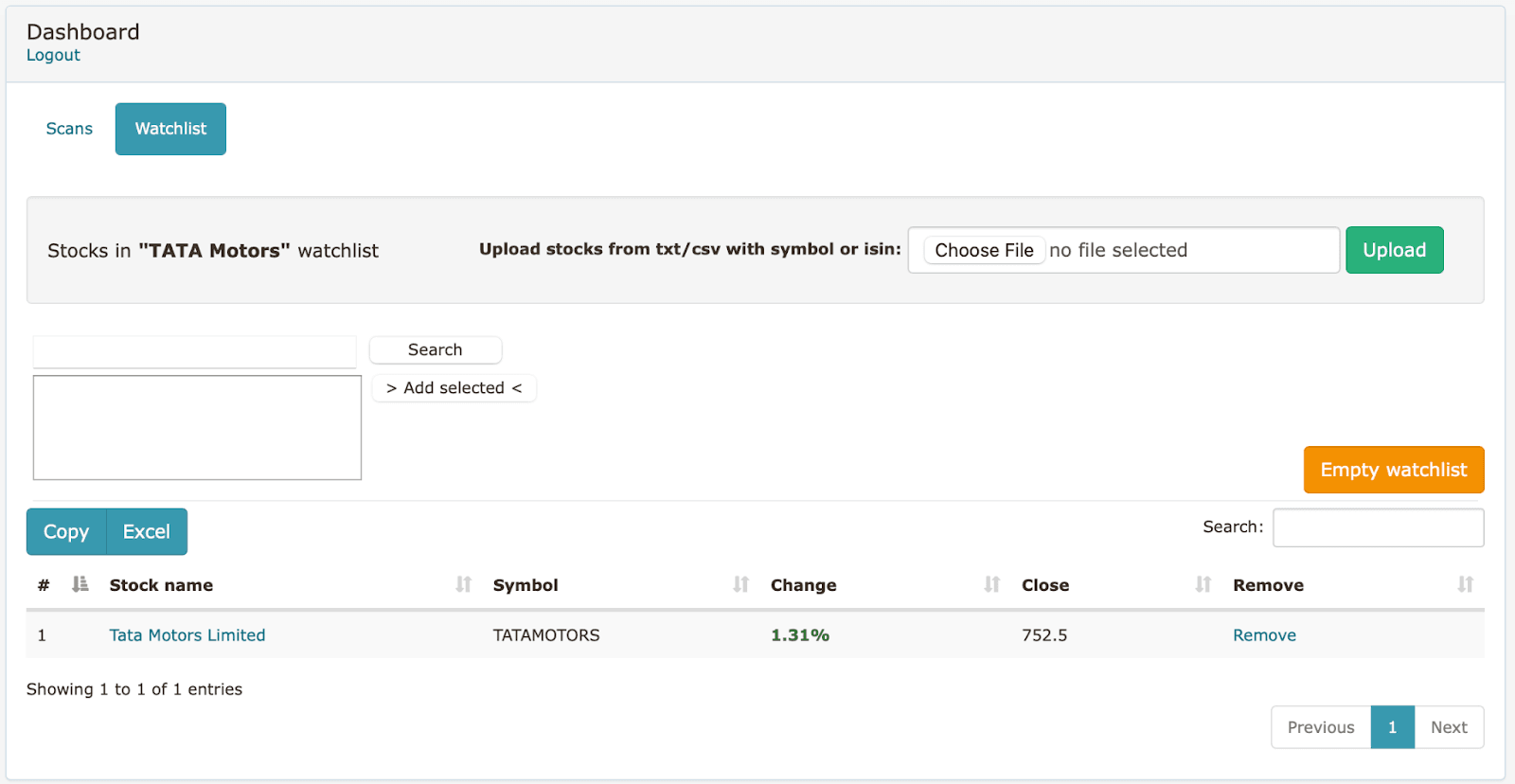Remove TATAMOTORS from the watchlist
The height and width of the screenshot is (784, 1515).
pos(1264,635)
